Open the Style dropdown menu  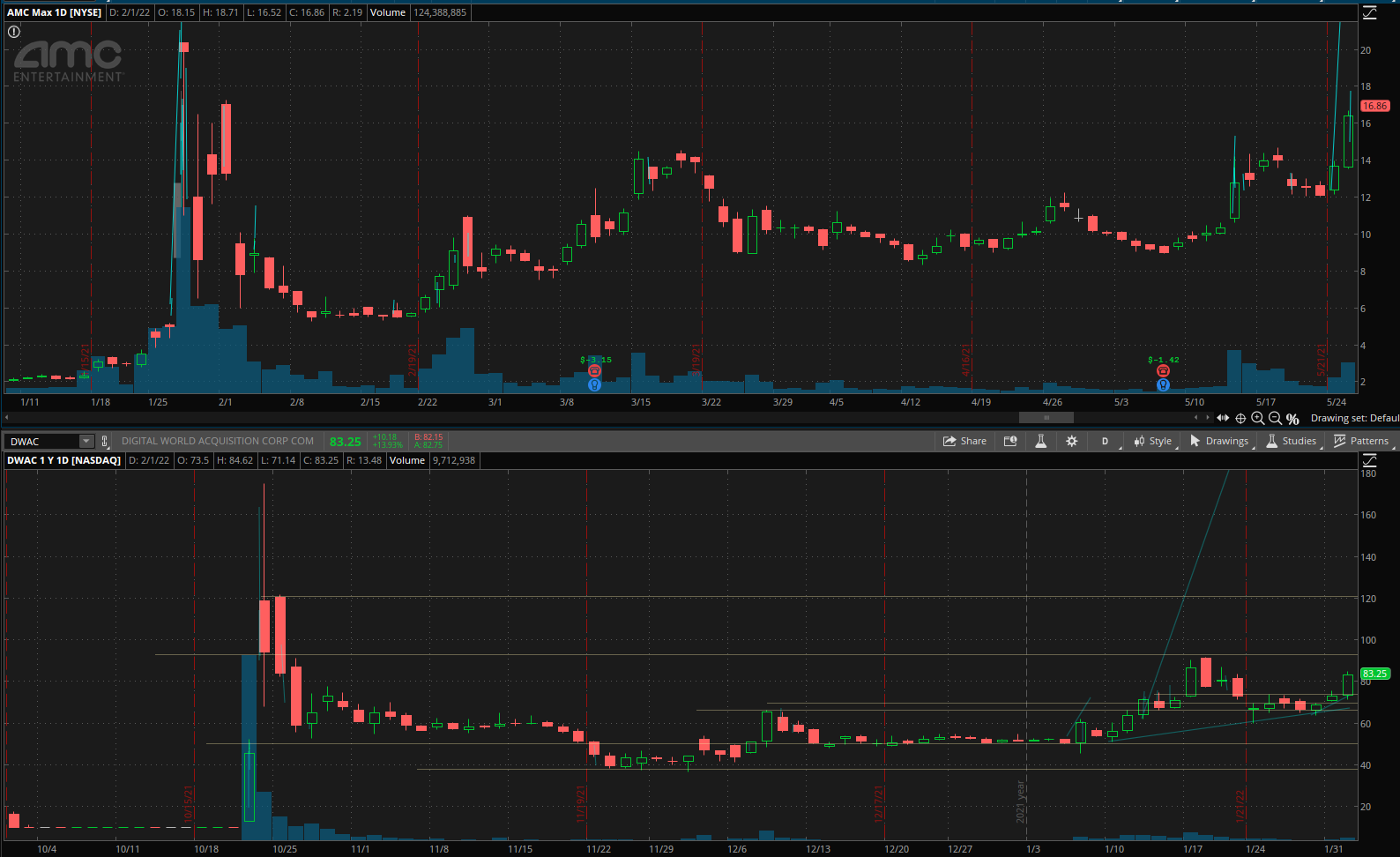point(1154,441)
